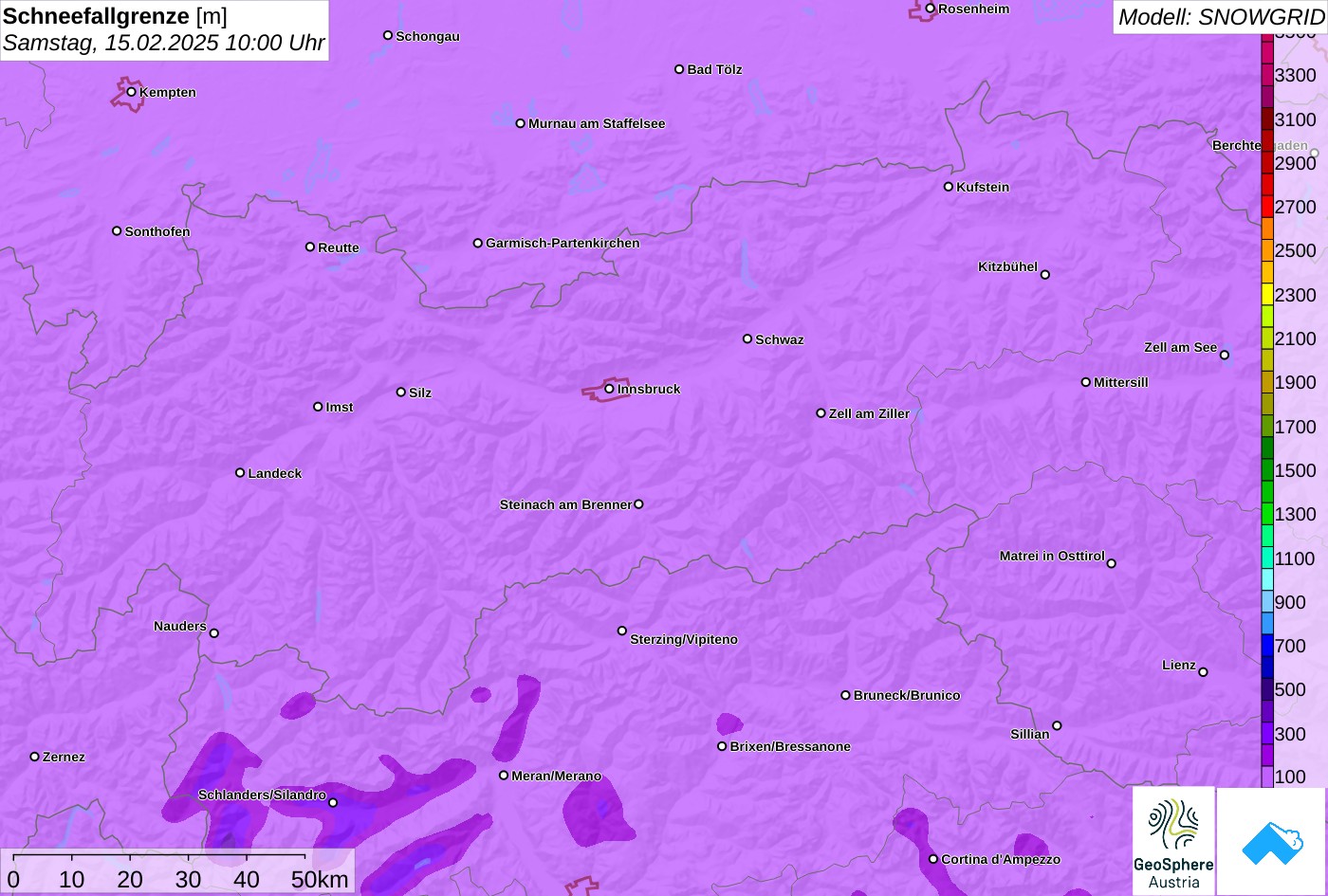1328x896 pixels.
Task: Select the Reutte map marker
Action: [310, 247]
